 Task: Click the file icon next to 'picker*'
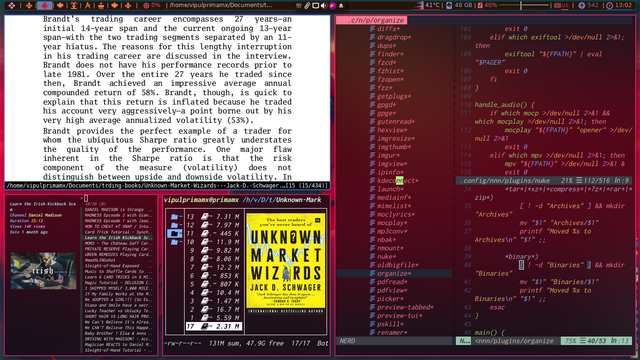point(372,298)
